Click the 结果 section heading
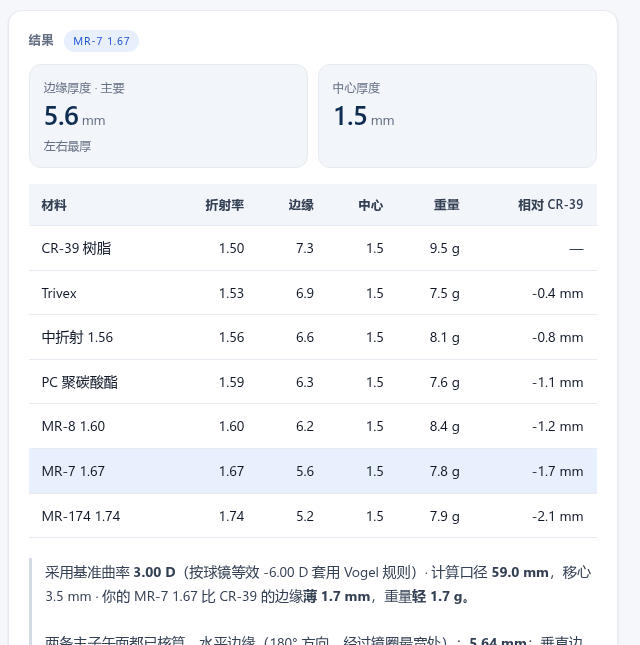640x645 pixels. tap(41, 40)
